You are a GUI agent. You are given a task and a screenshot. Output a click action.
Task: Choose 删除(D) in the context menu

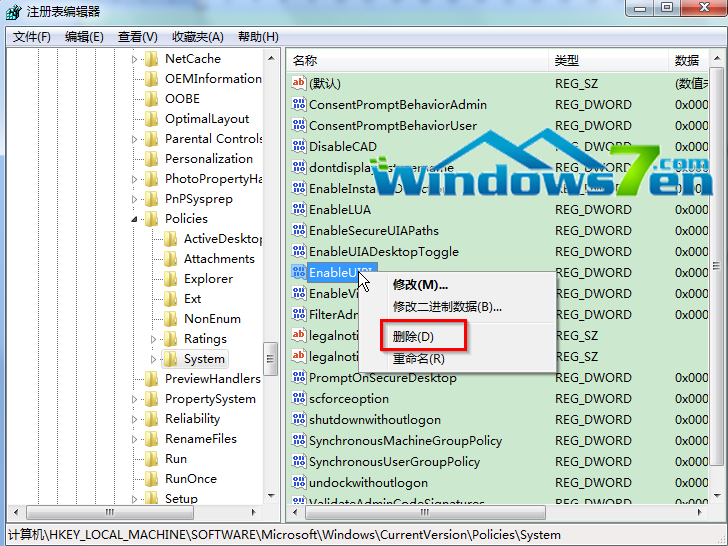413,337
